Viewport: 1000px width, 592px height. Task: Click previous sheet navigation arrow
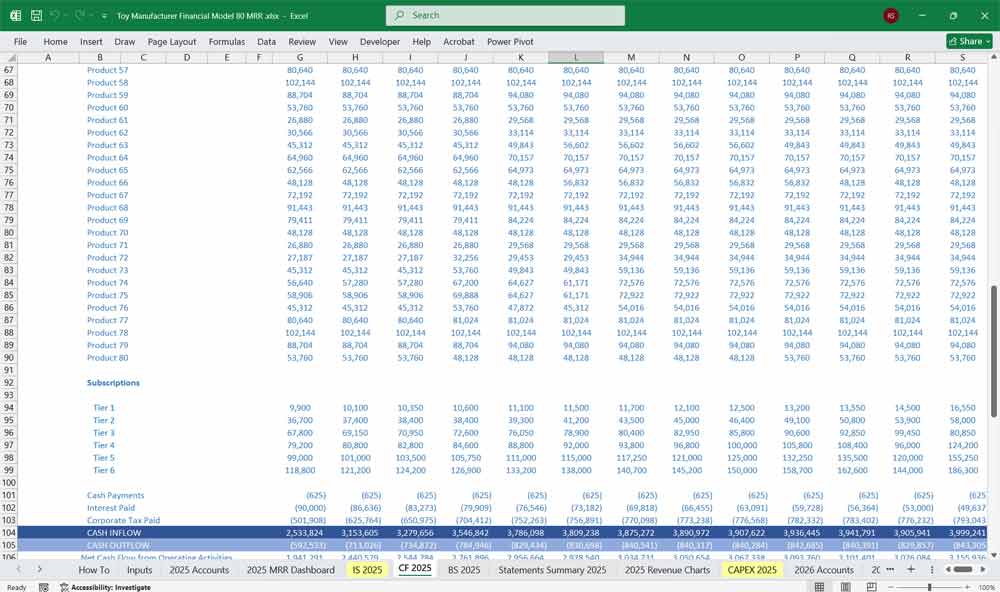(18, 569)
